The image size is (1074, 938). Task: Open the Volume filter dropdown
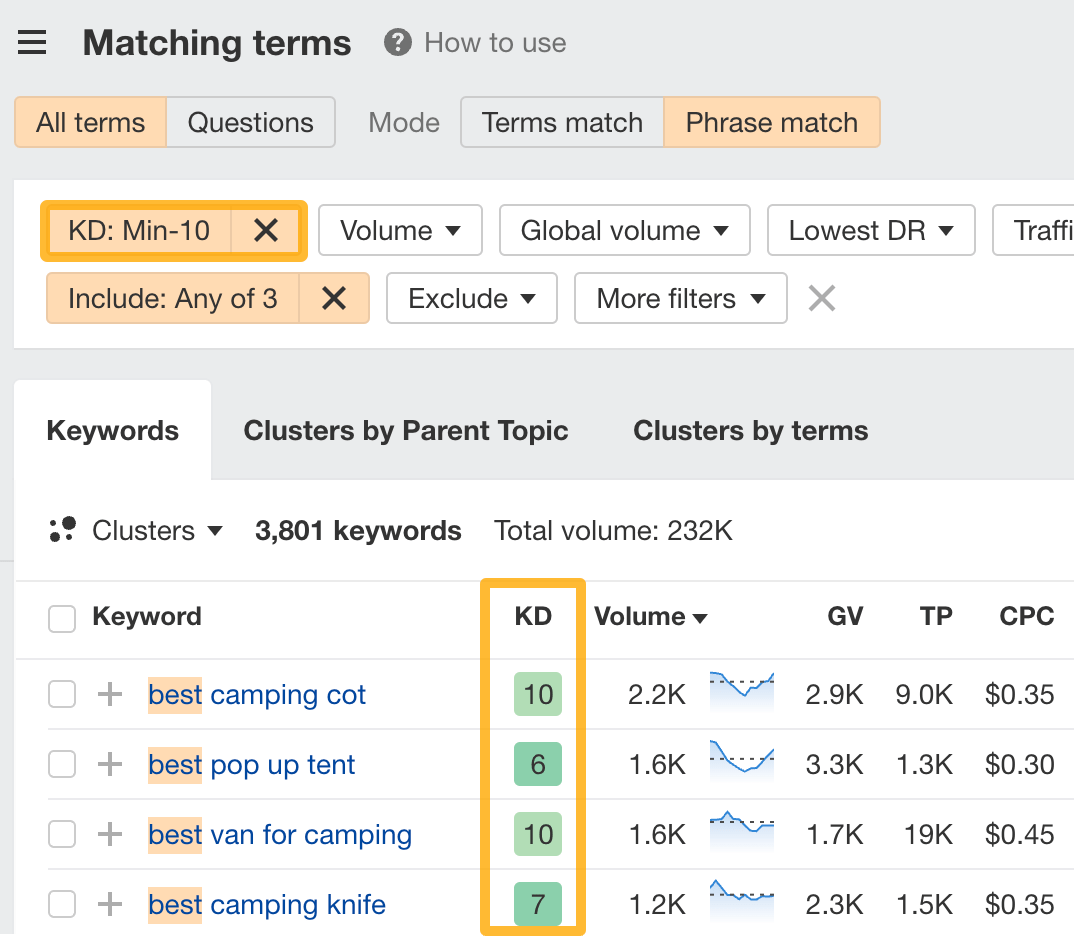400,230
